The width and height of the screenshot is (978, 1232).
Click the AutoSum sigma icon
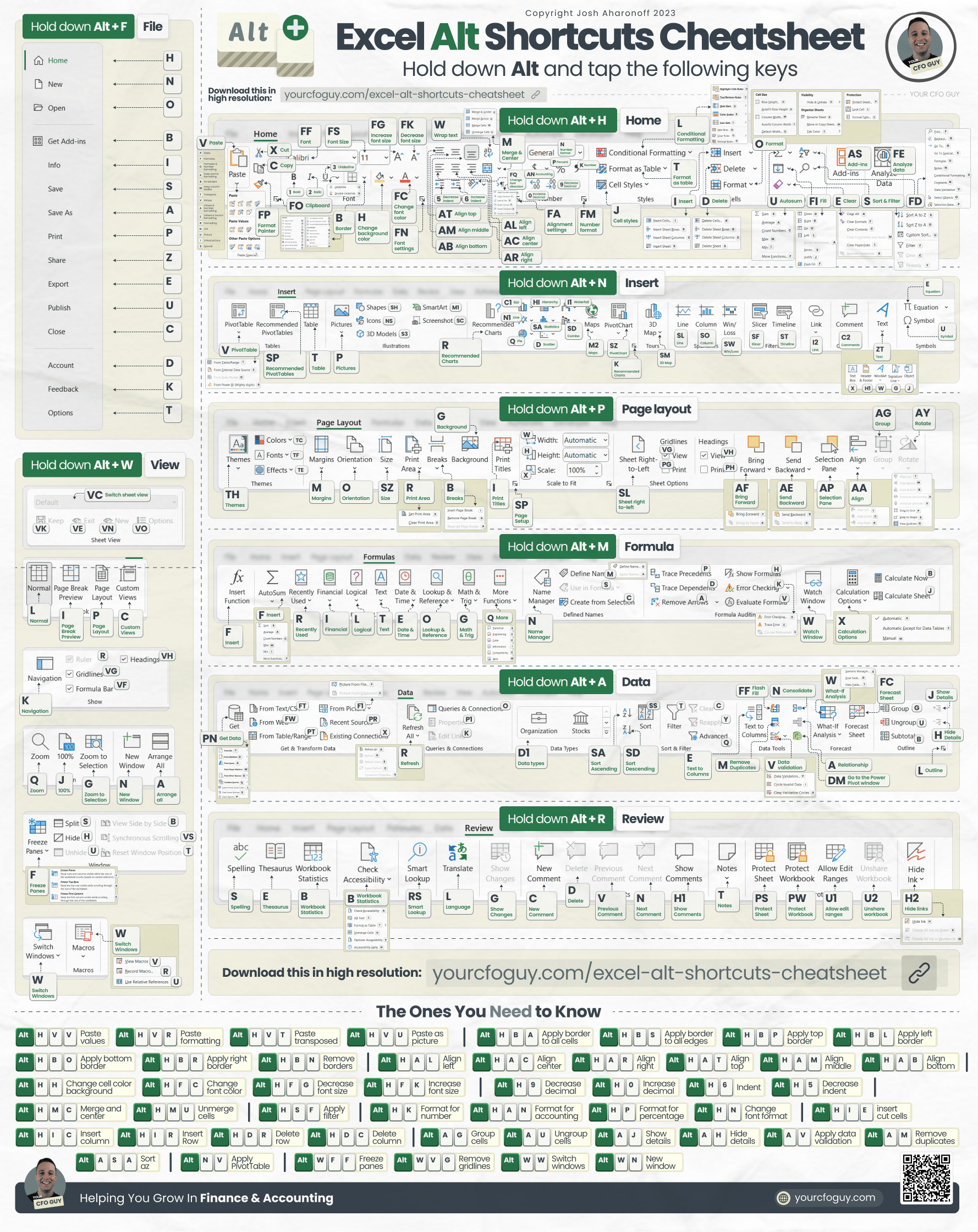(272, 577)
